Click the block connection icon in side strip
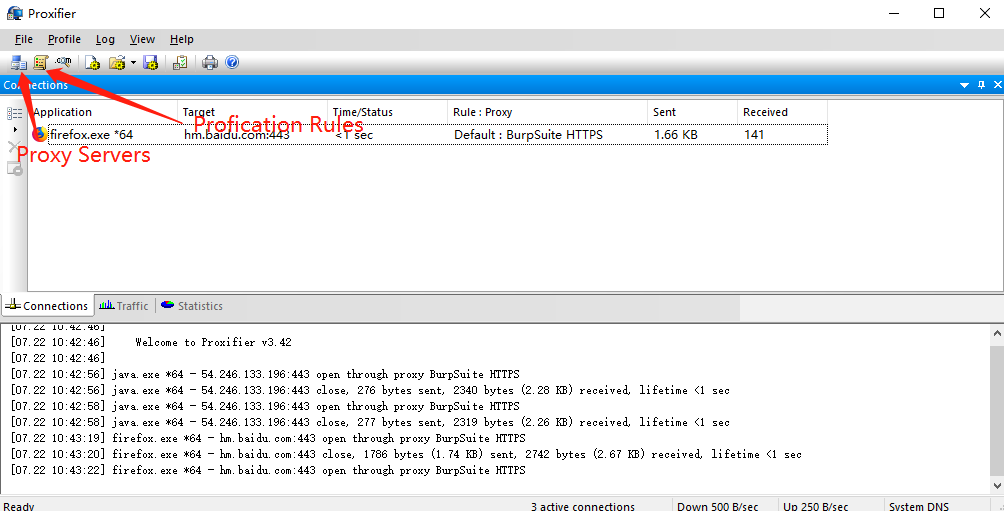The image size is (1004, 511). [x=14, y=168]
